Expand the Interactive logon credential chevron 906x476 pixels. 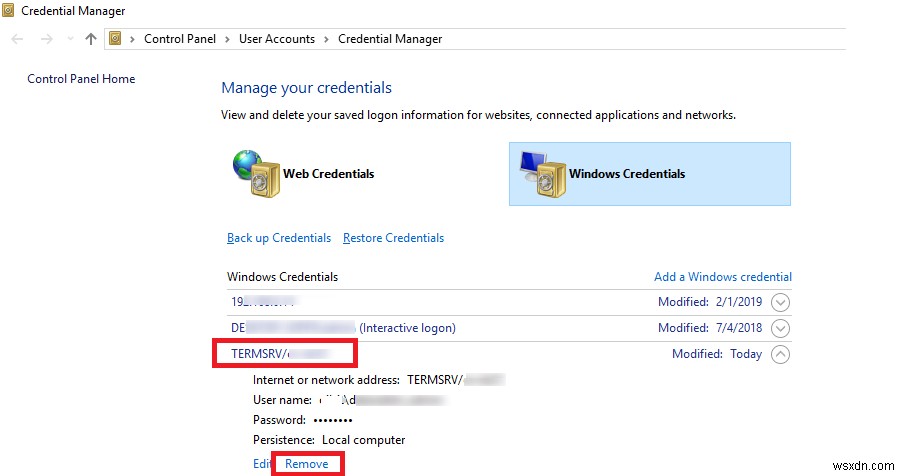(x=781, y=328)
